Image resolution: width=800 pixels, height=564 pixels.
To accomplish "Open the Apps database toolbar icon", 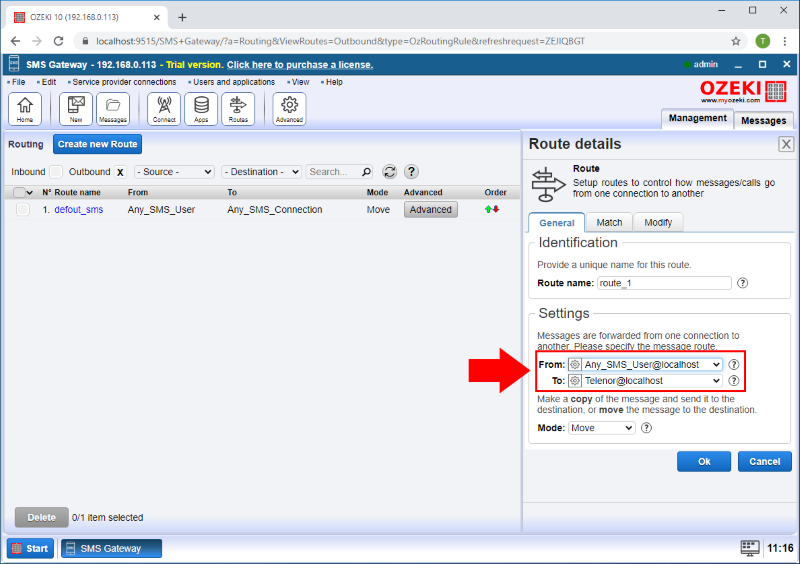I will [x=201, y=109].
